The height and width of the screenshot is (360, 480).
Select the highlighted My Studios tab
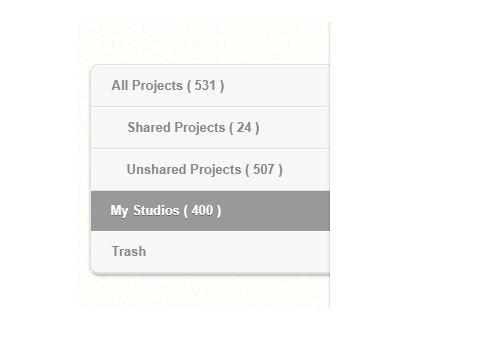(x=210, y=211)
